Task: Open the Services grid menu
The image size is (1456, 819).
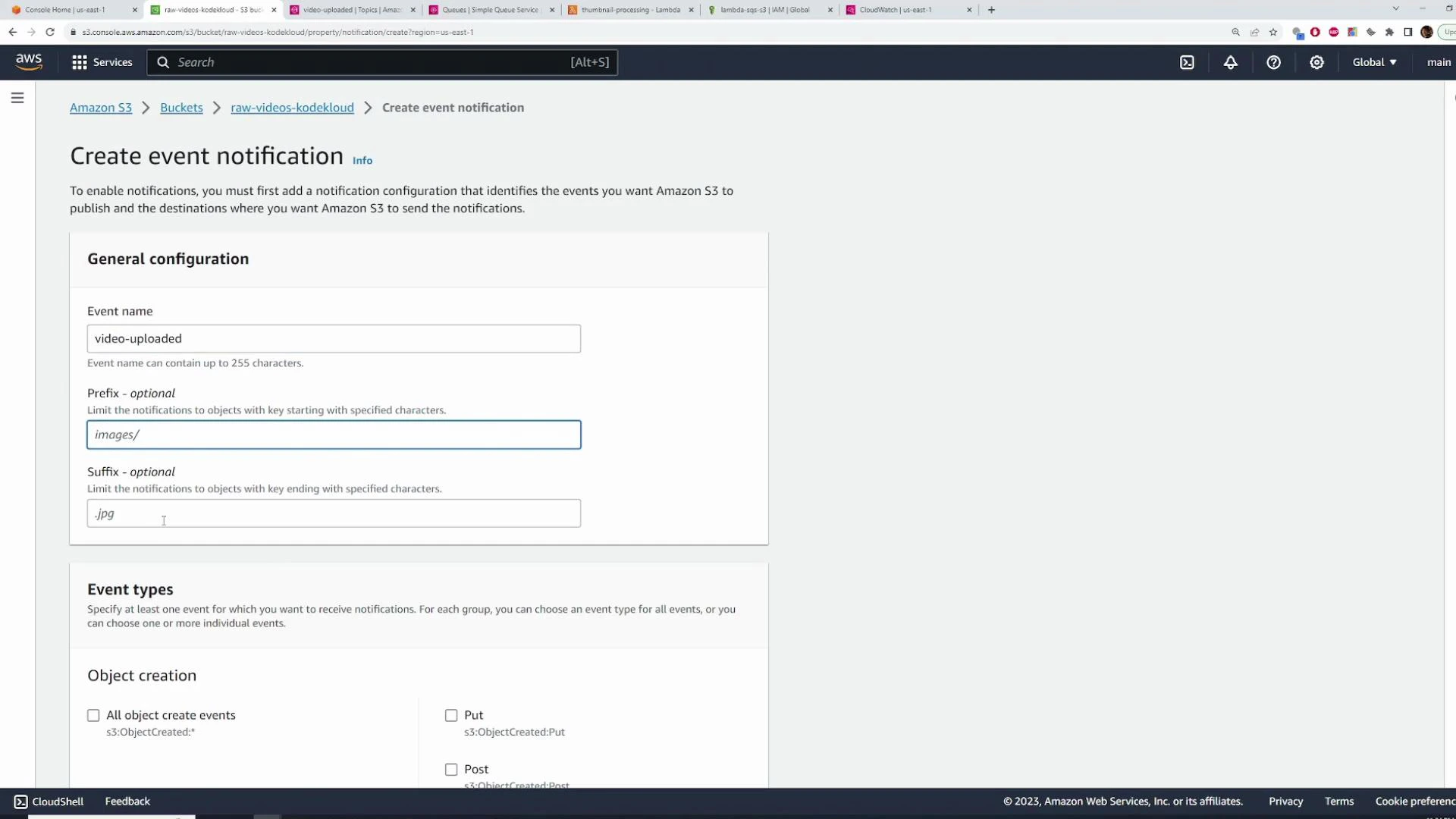Action: click(79, 62)
